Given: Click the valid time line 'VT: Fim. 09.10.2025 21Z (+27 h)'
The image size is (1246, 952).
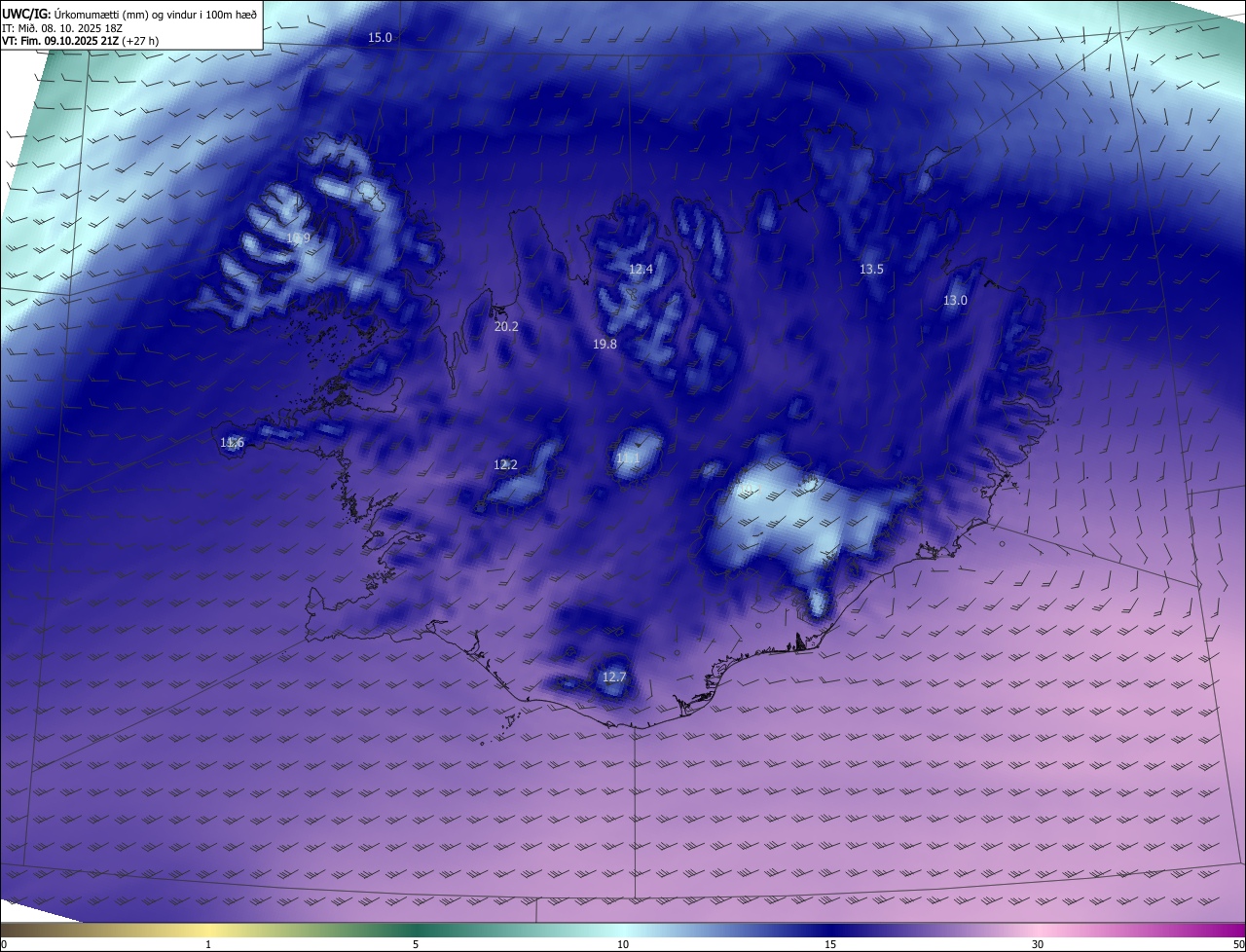Looking at the screenshot, I should [x=81, y=41].
